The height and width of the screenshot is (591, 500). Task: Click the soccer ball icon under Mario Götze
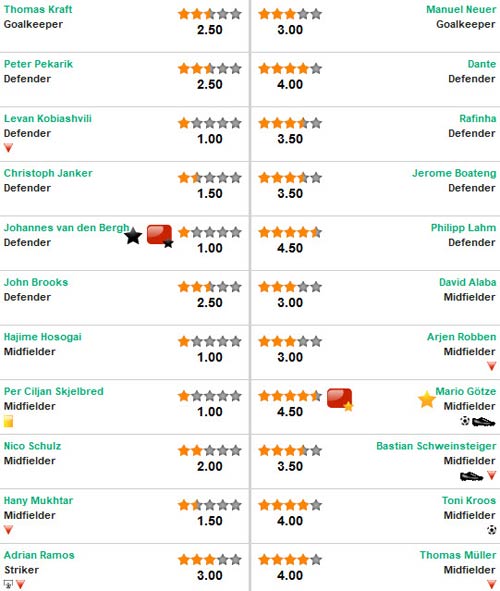[x=465, y=421]
